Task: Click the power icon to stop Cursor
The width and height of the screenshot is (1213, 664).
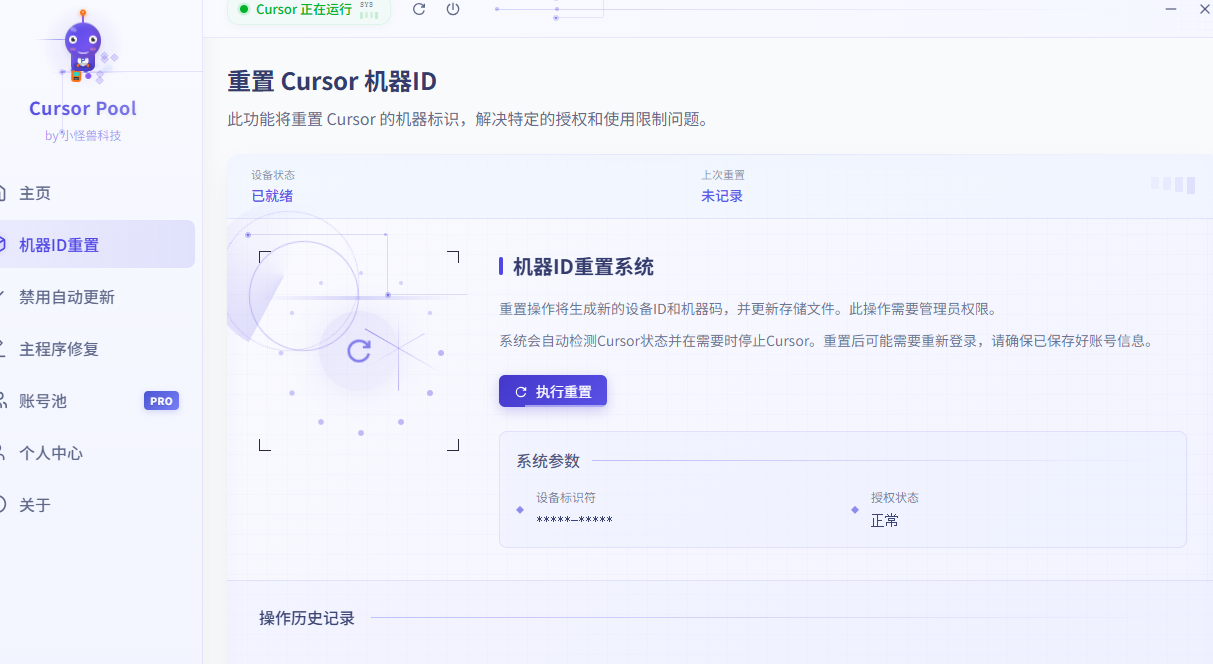Action: [x=452, y=9]
